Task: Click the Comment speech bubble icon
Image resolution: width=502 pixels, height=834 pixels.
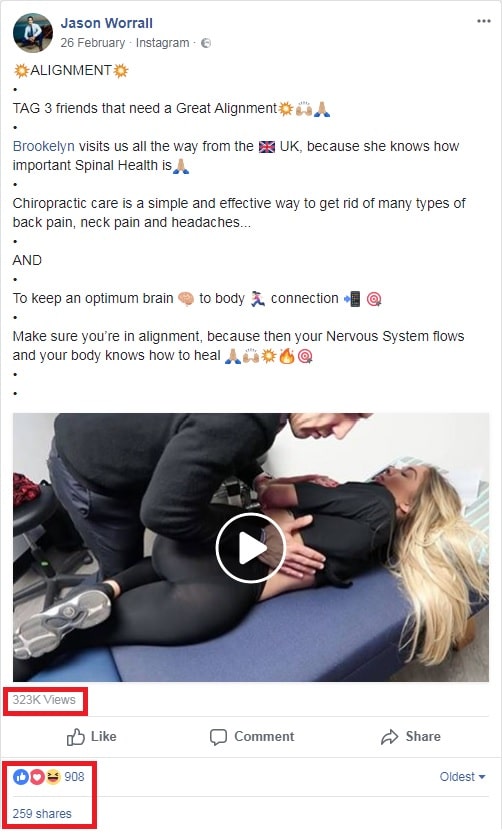Action: [x=218, y=737]
